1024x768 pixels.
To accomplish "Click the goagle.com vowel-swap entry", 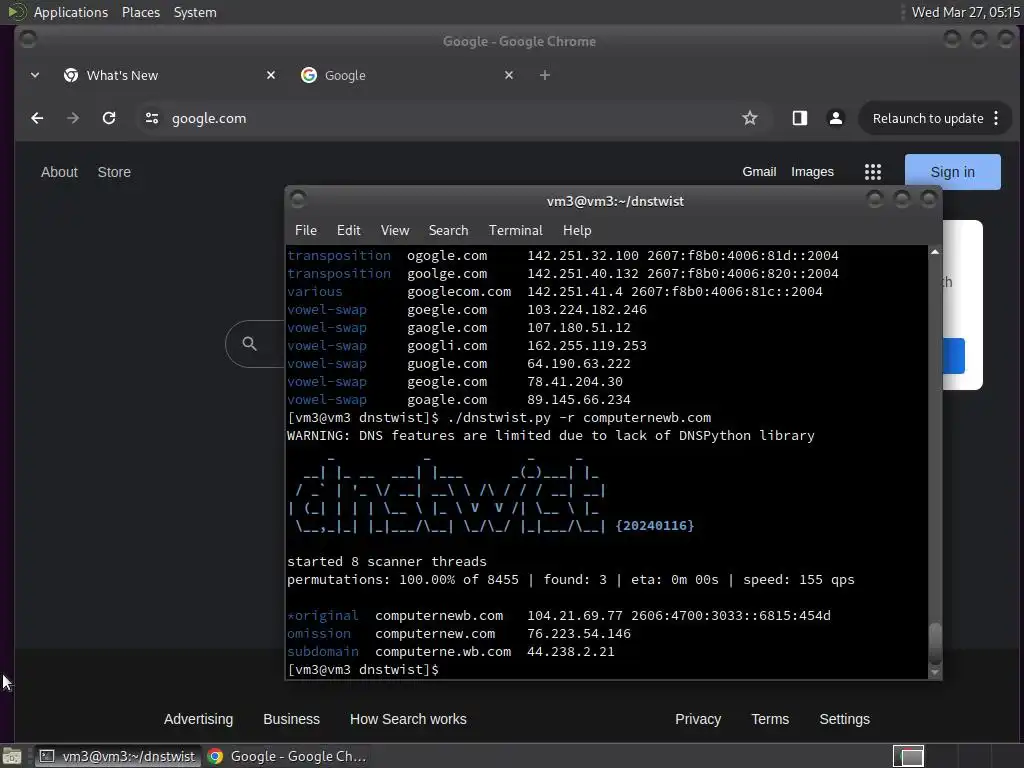I will [447, 399].
